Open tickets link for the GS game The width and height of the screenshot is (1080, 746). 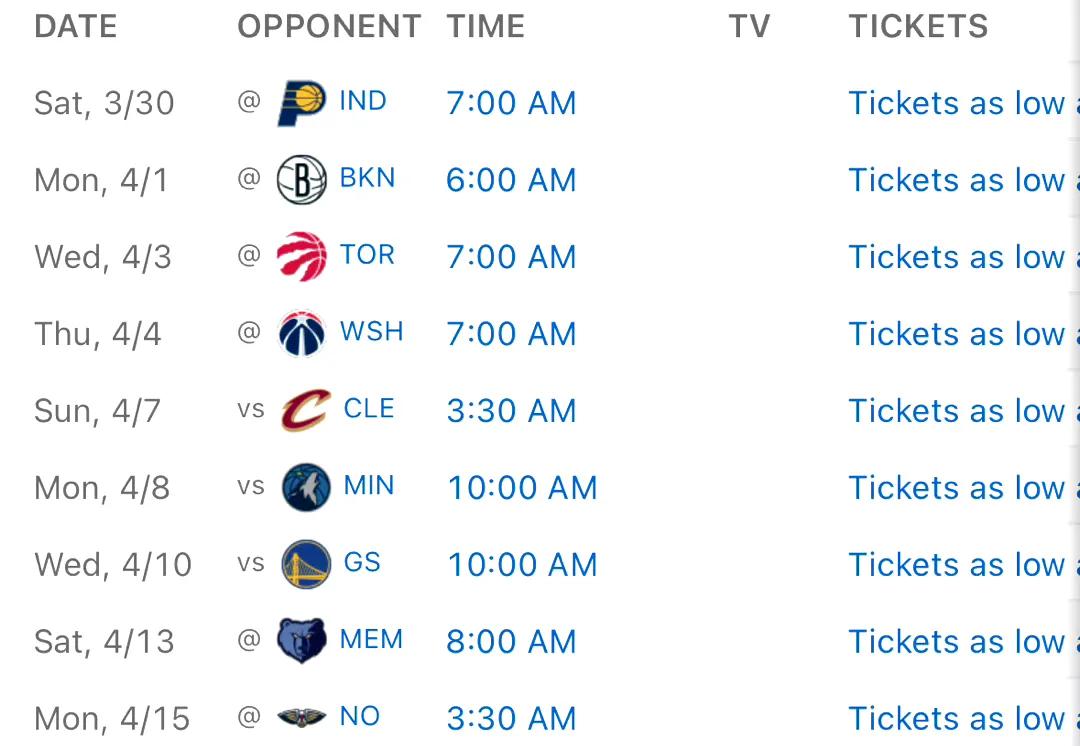click(x=964, y=565)
